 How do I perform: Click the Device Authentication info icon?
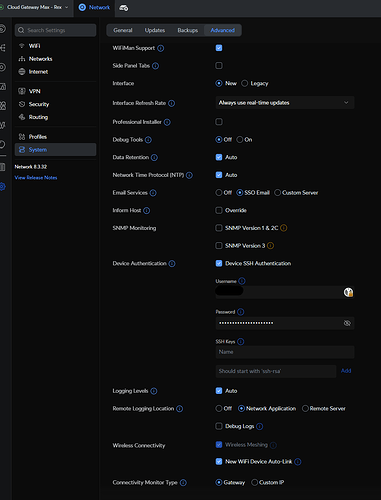coord(172,264)
